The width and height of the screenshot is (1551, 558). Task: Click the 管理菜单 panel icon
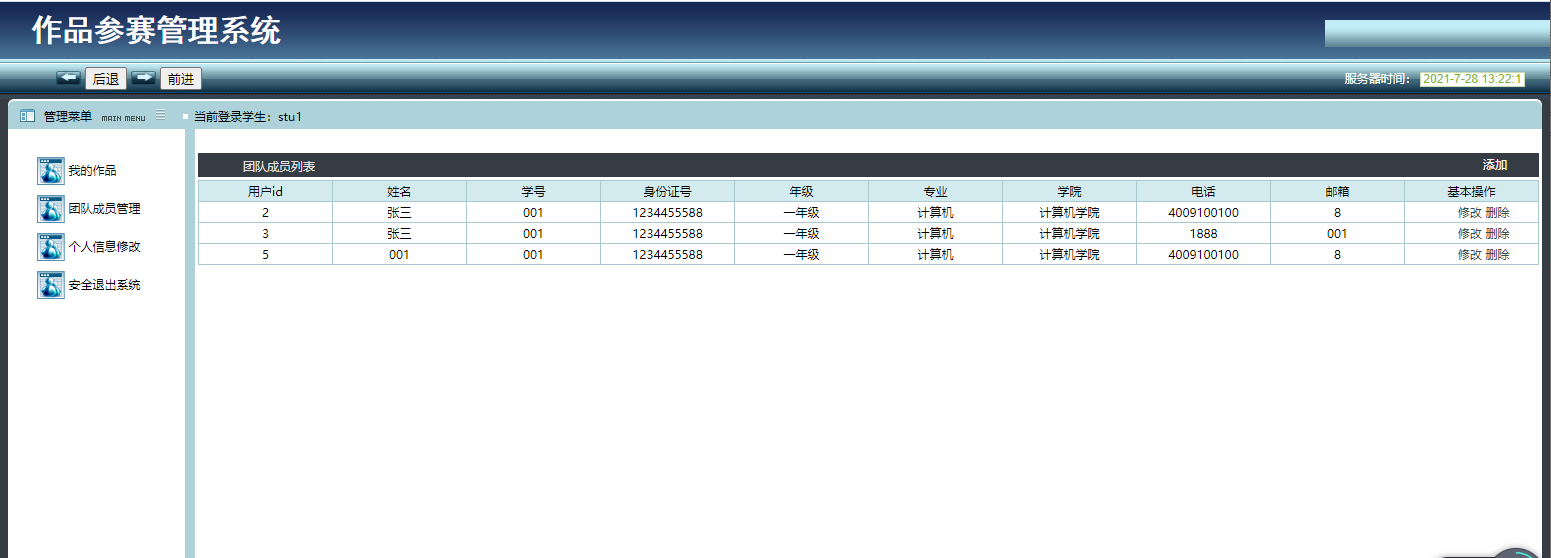coord(27,116)
